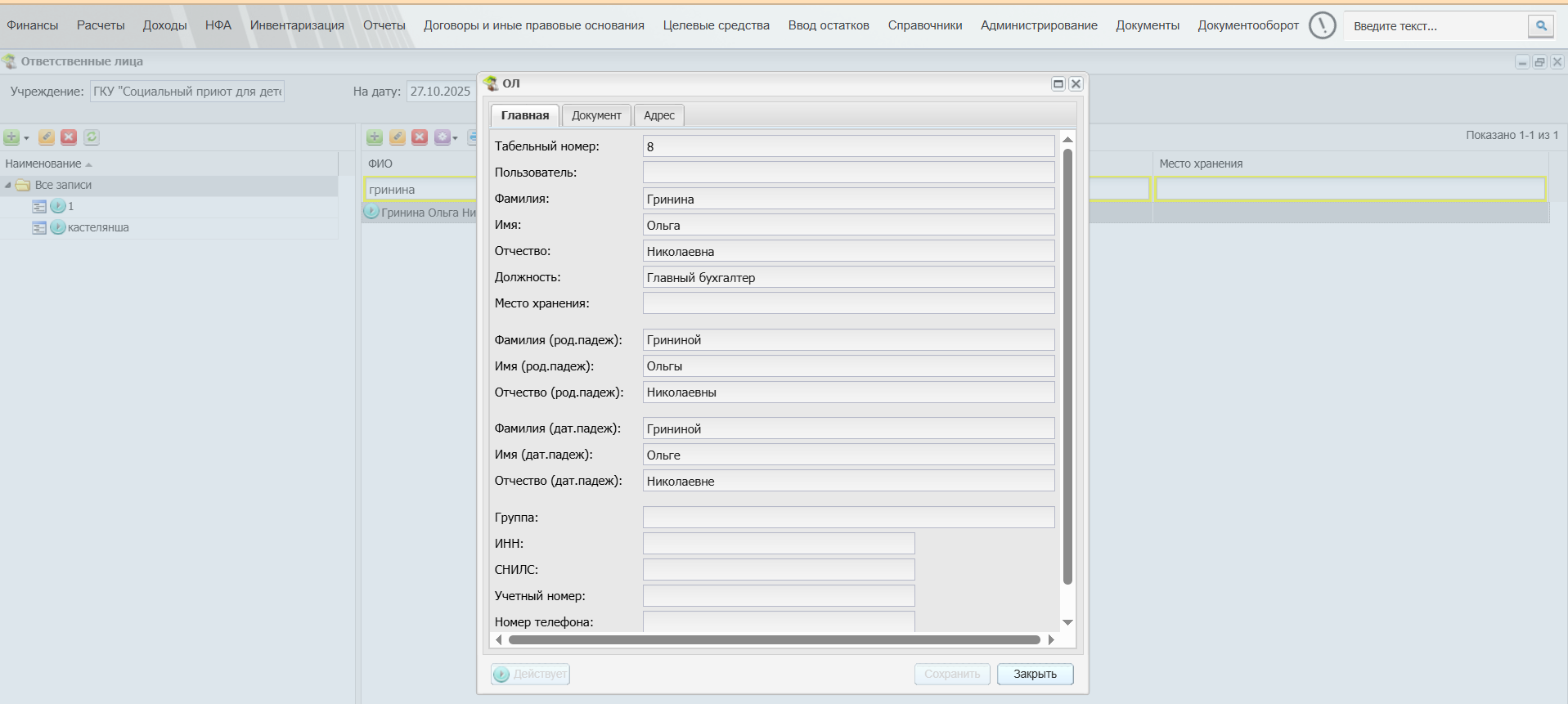The height and width of the screenshot is (704, 1568).
Task: Click the red delete icon in the left tree toolbar
Action: [x=69, y=137]
